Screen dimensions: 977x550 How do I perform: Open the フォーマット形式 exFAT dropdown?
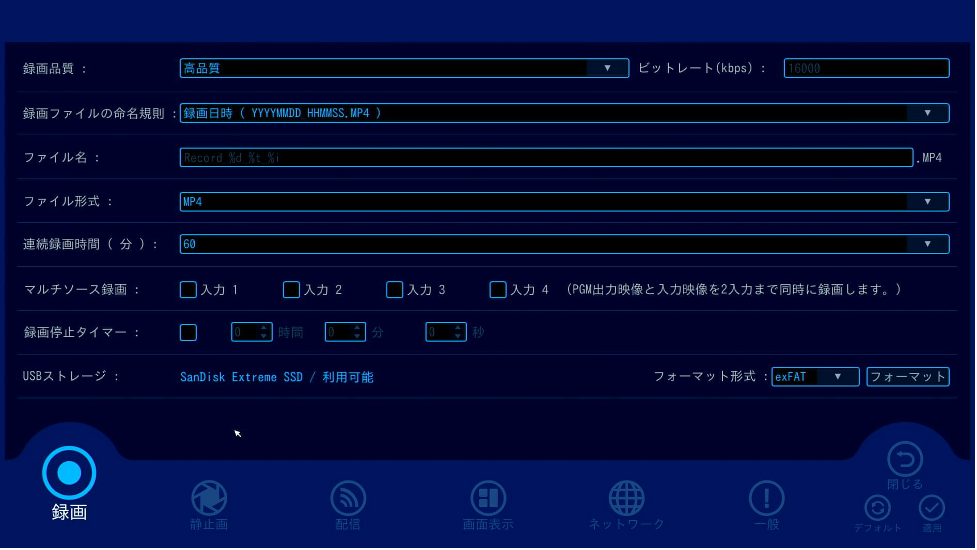tap(815, 377)
